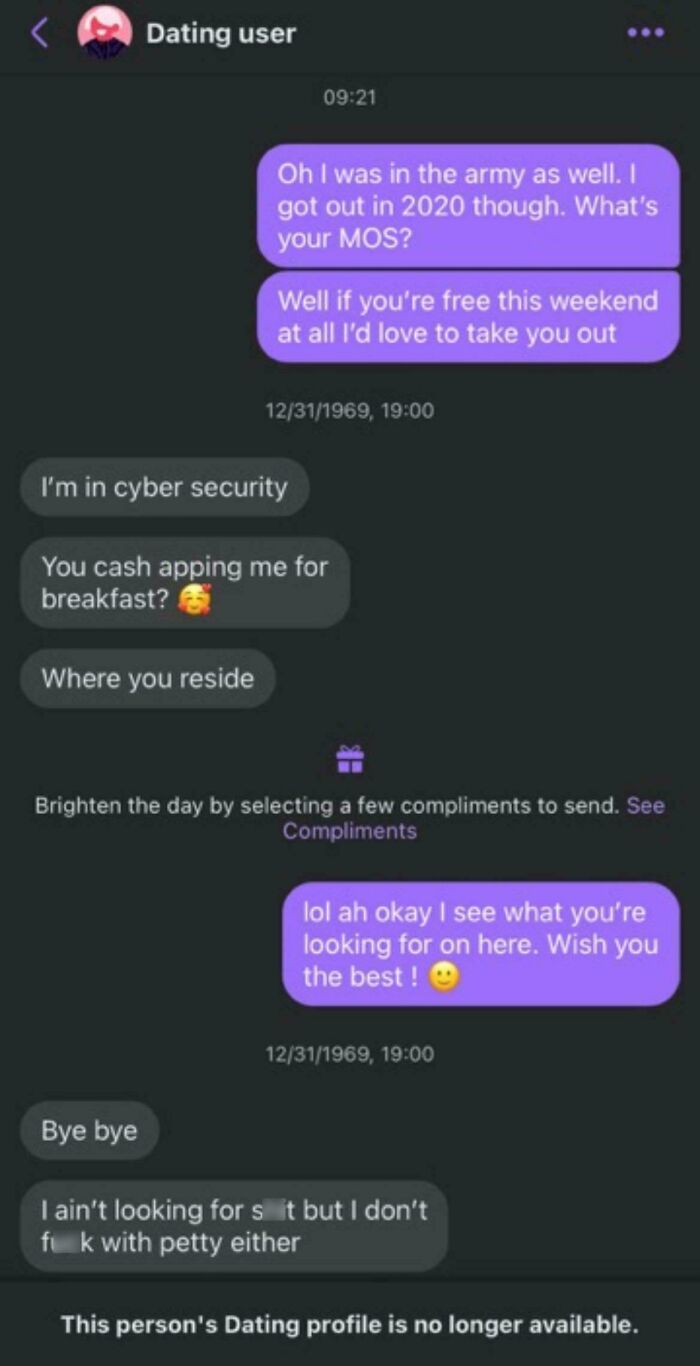The height and width of the screenshot is (1366, 700).
Task: Open the three-dot more options menu
Action: pyautogui.click(x=645, y=33)
